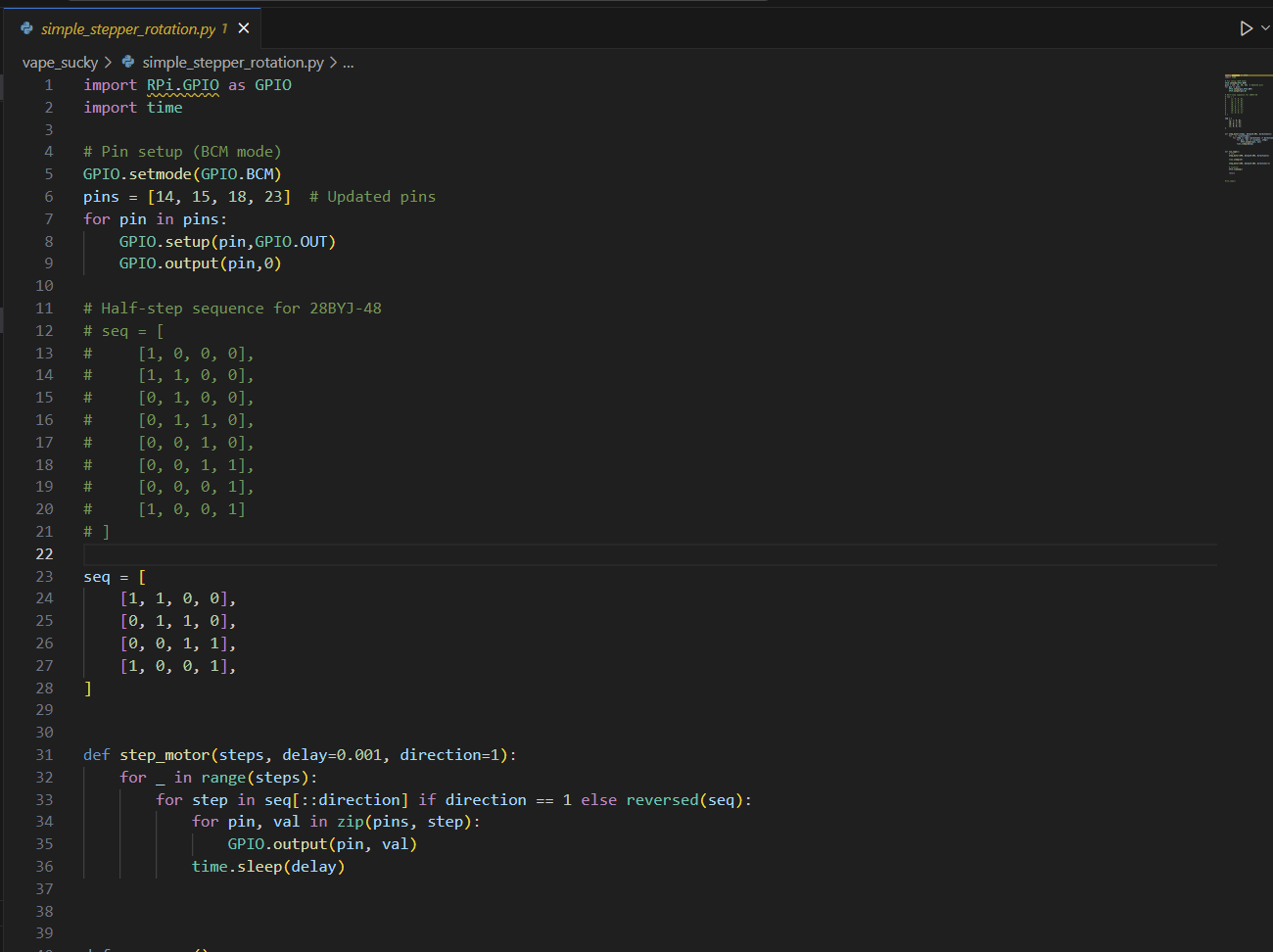Image resolution: width=1273 pixels, height=952 pixels.
Task: Click commented '[1, 0, 0, 1]' on line 20
Action: tap(192, 509)
